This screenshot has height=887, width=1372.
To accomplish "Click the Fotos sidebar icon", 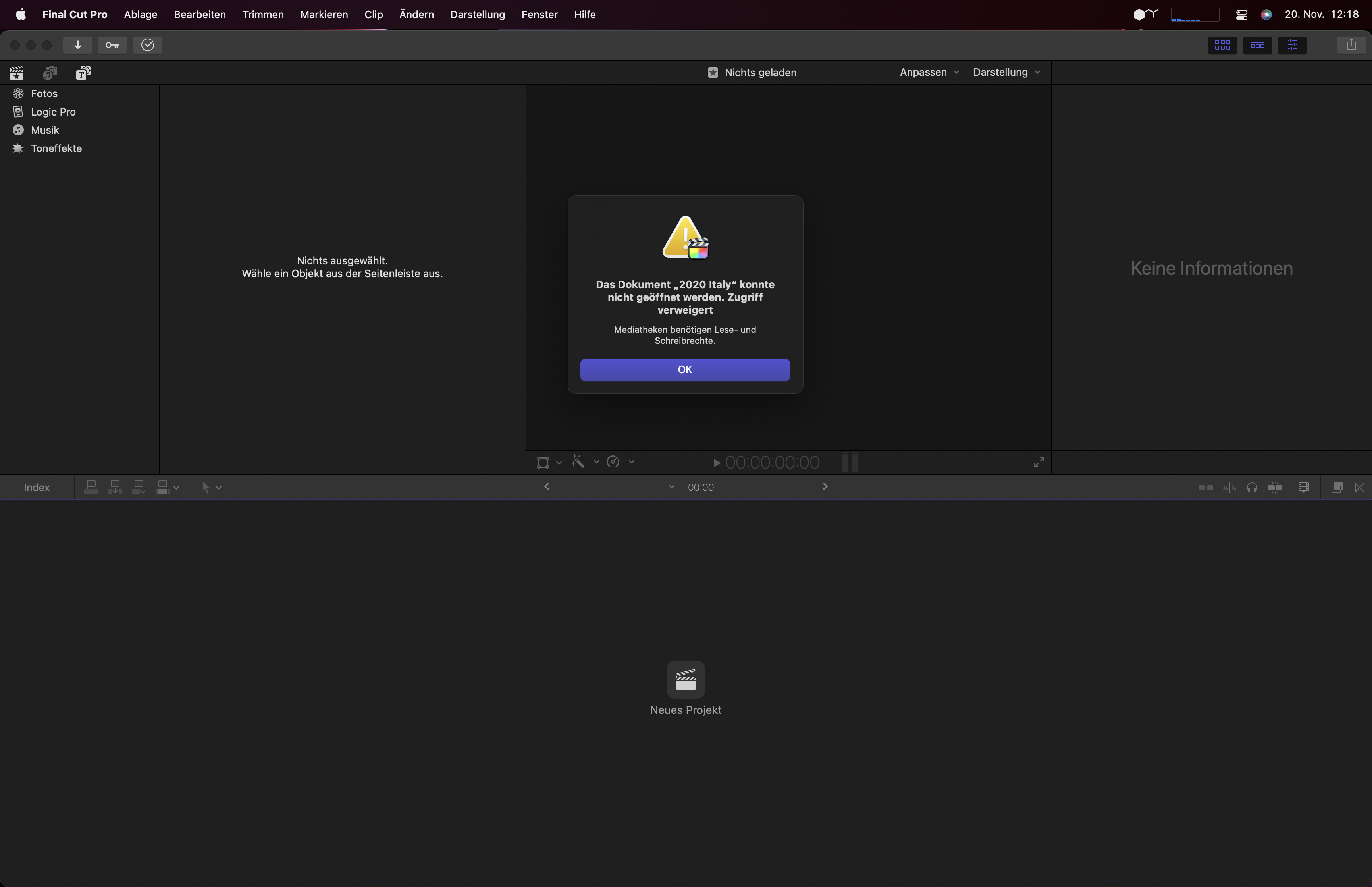I will coord(18,93).
